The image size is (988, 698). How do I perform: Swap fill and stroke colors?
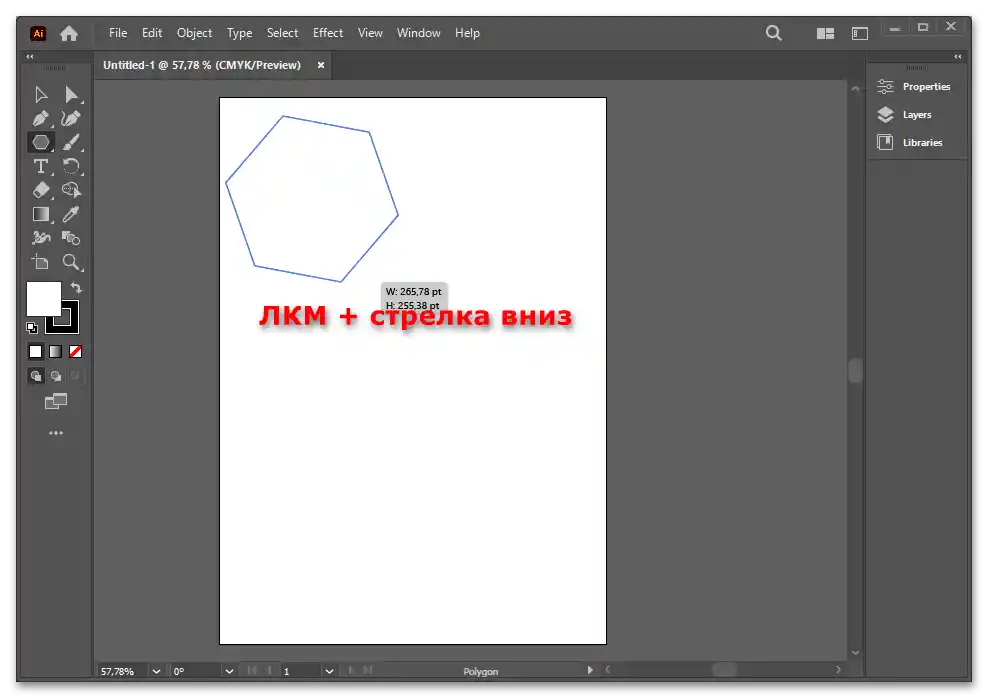(76, 288)
